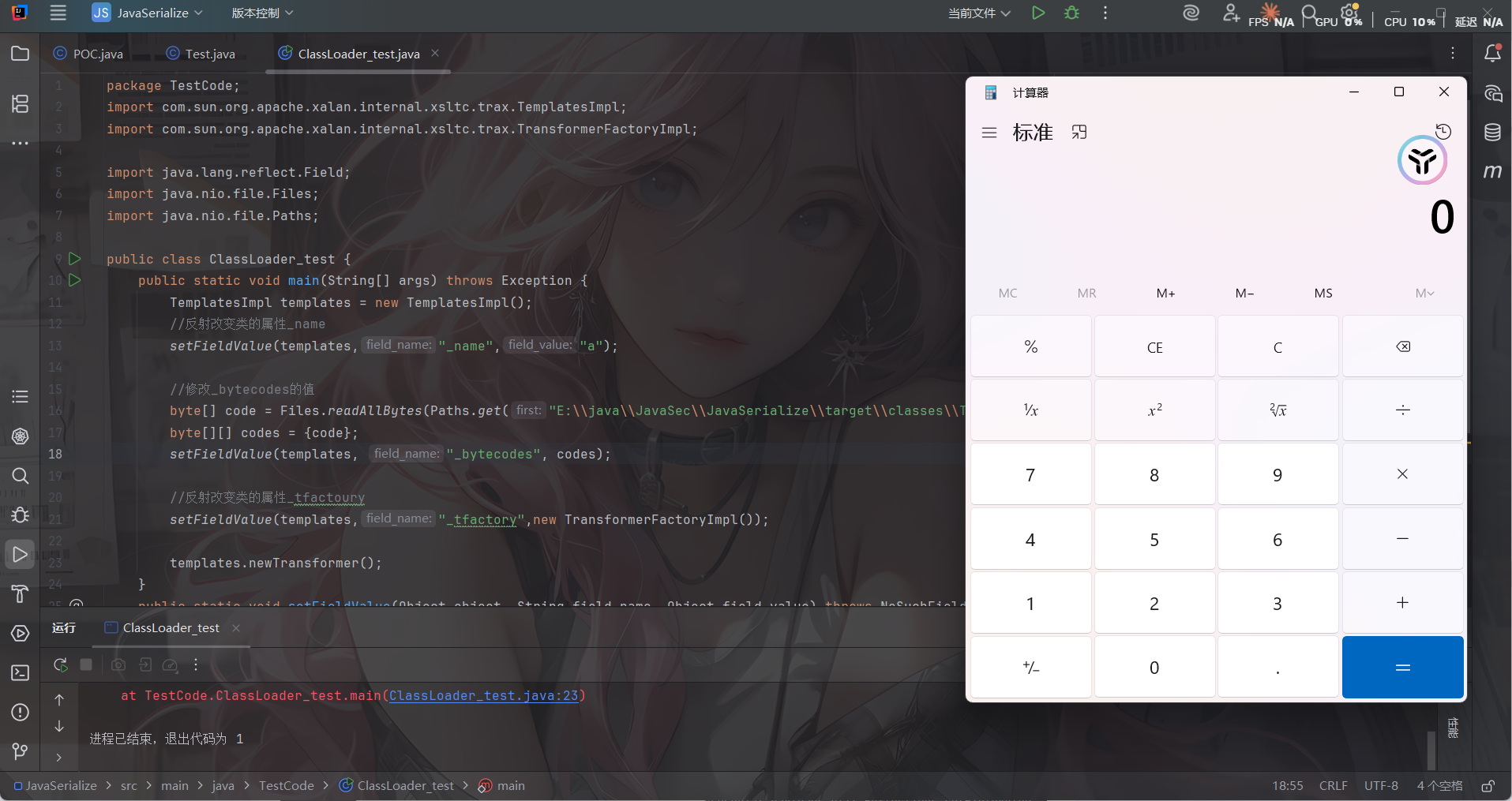Click the UTF-8 encoding in status bar

coord(1381,786)
